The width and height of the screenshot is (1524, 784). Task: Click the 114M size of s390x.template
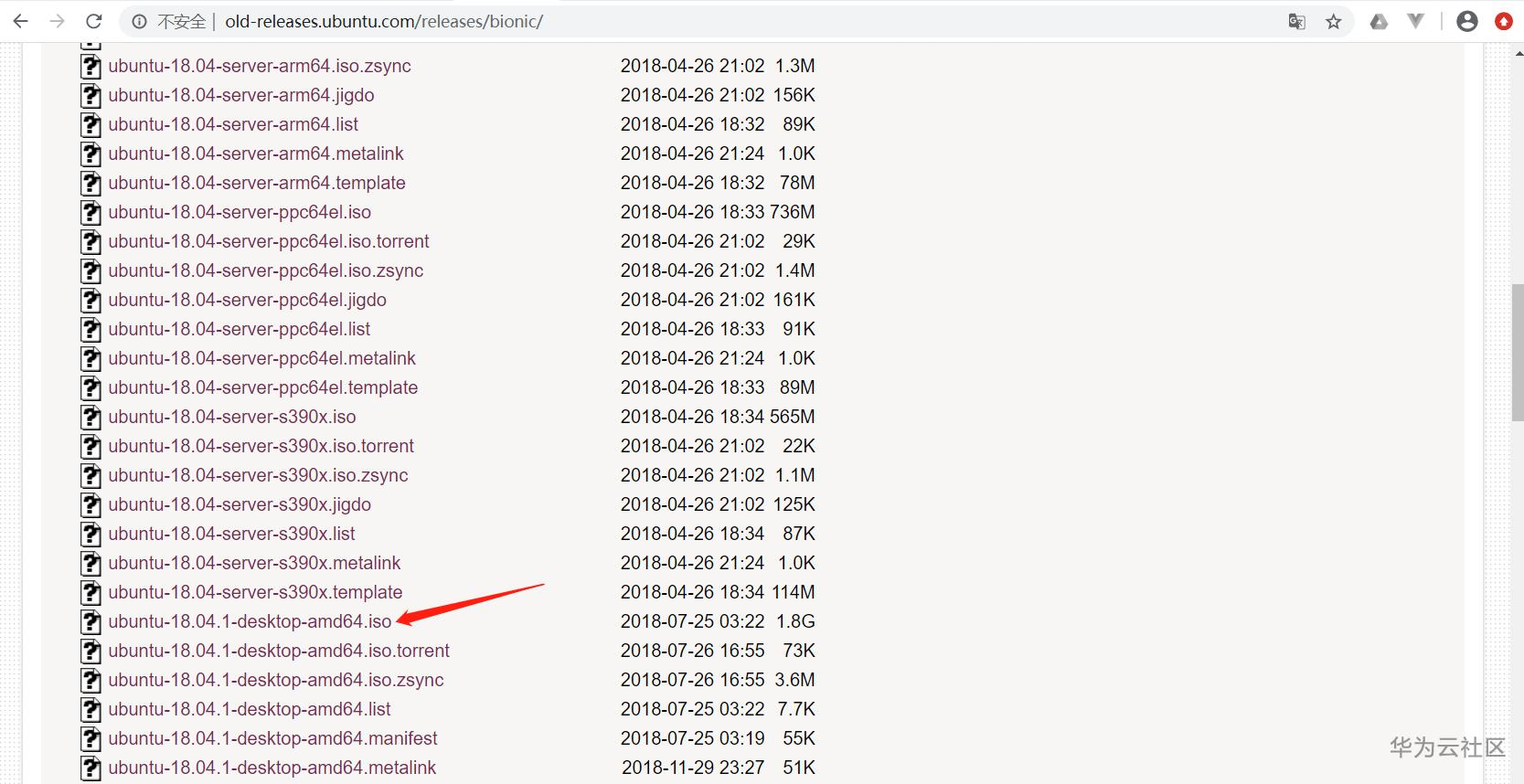794,592
